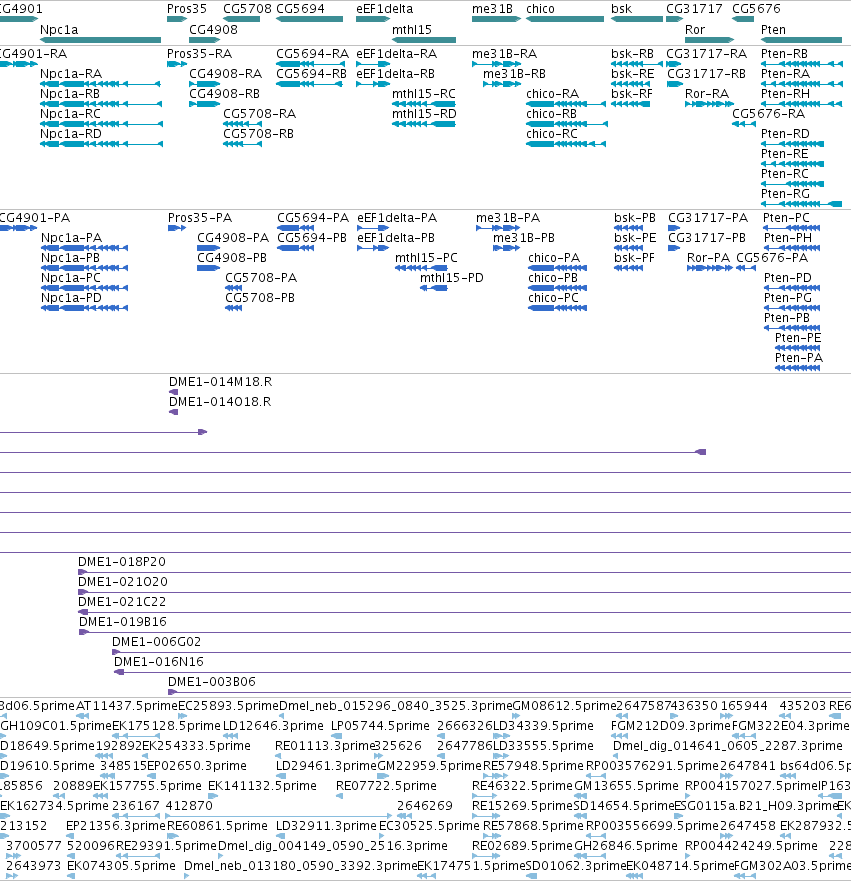Select the me31B gene label
The width and height of the screenshot is (851, 881).
pyautogui.click(x=493, y=9)
